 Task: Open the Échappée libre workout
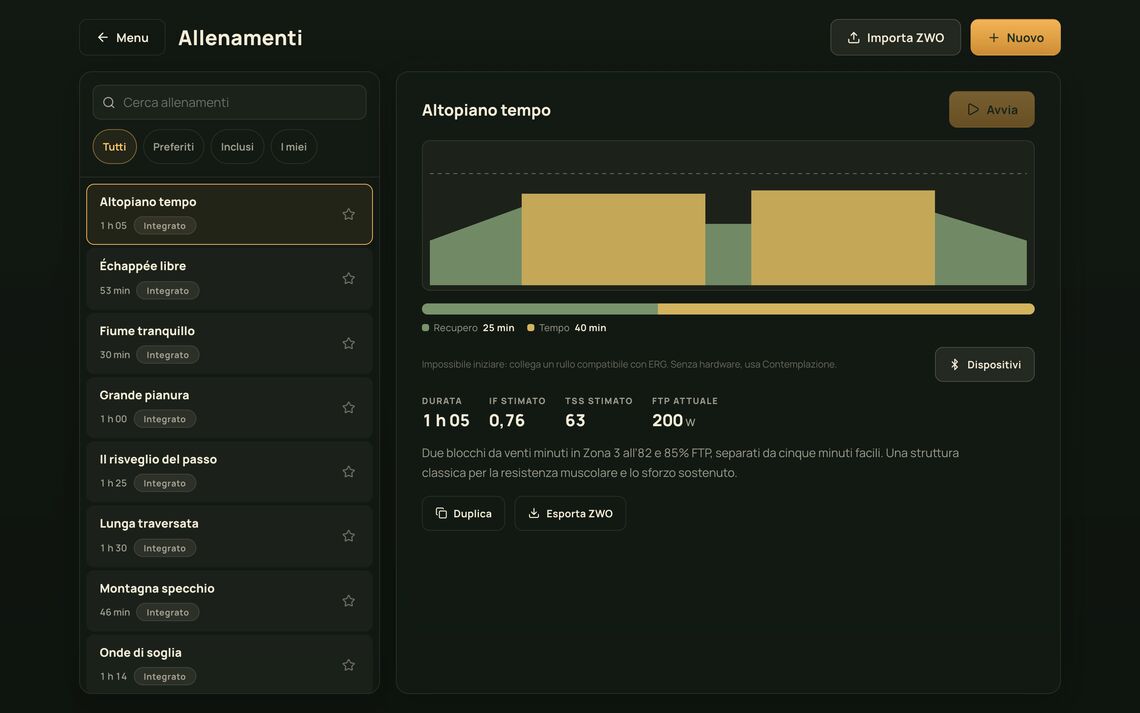pyautogui.click(x=229, y=278)
